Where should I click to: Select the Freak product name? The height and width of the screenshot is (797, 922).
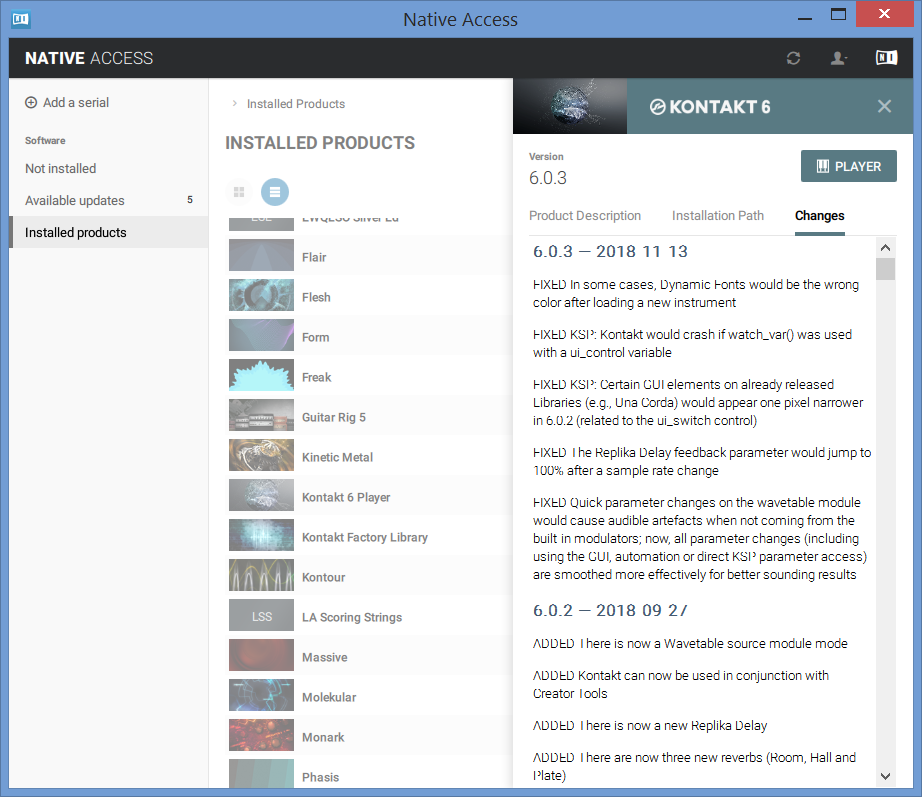tap(316, 378)
